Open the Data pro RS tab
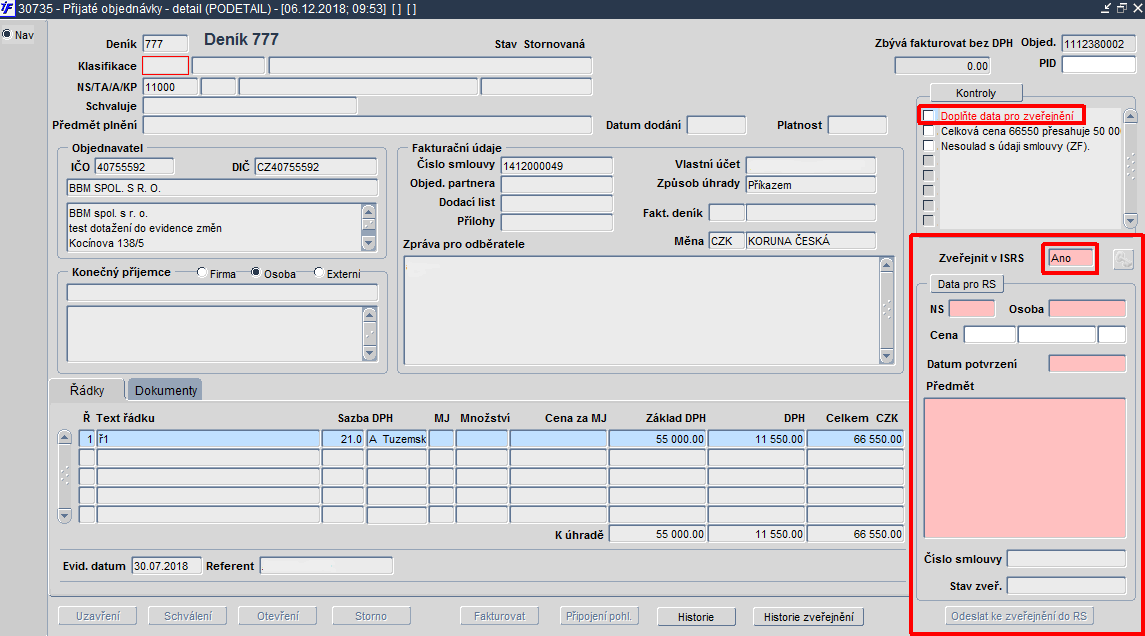 point(967,284)
